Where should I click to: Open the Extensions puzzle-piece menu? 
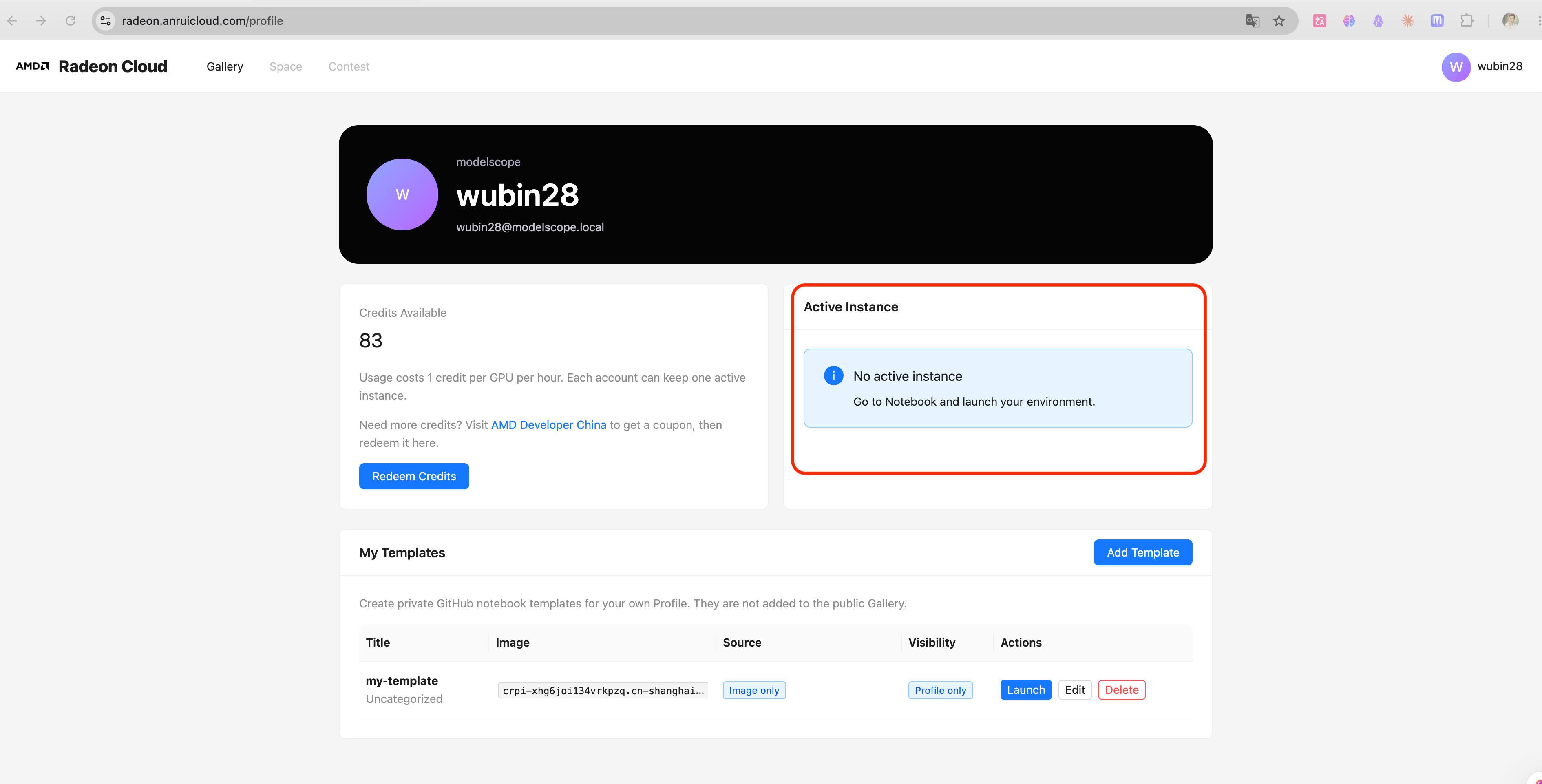tap(1467, 21)
